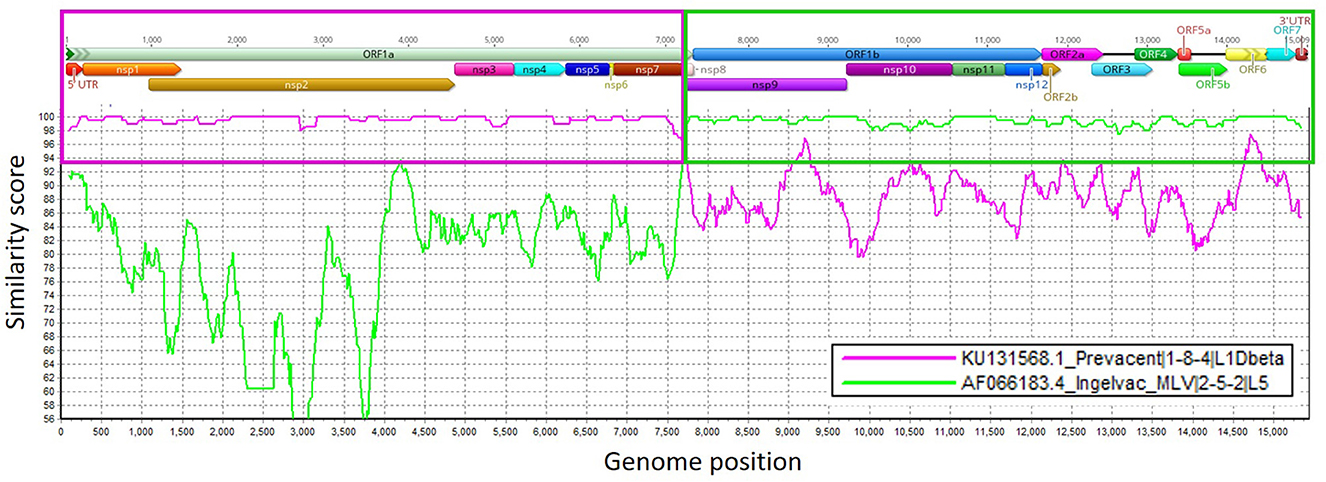Select the blue ORF1b annotation bar
Image resolution: width=1326 pixels, height=482 pixels.
(x=867, y=54)
